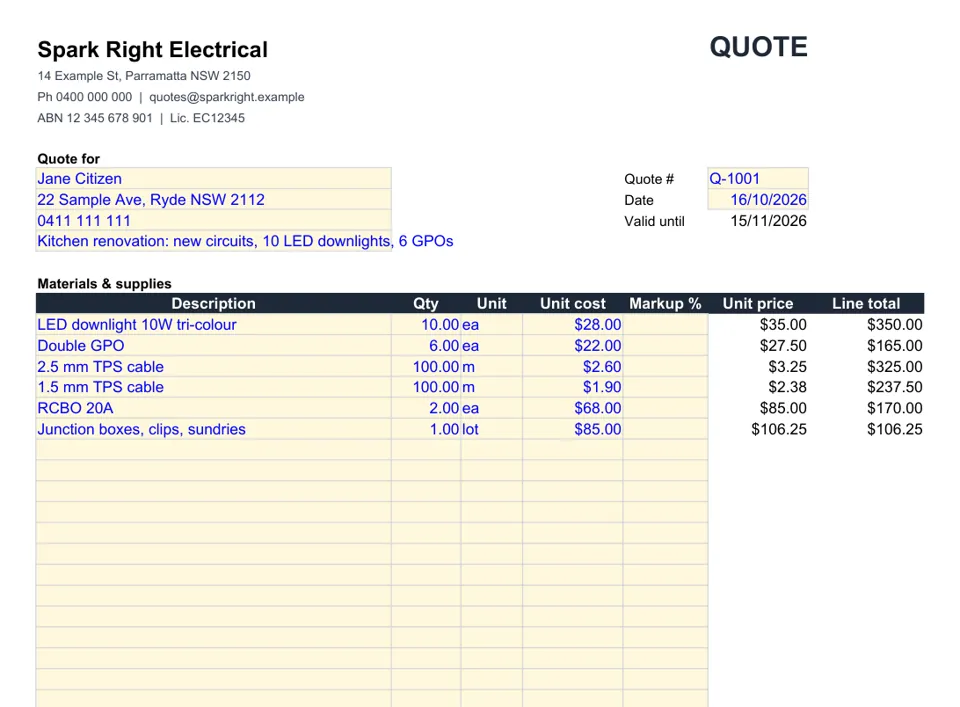
Task: Click the date cell 16/10/2026
Action: pyautogui.click(x=758, y=200)
